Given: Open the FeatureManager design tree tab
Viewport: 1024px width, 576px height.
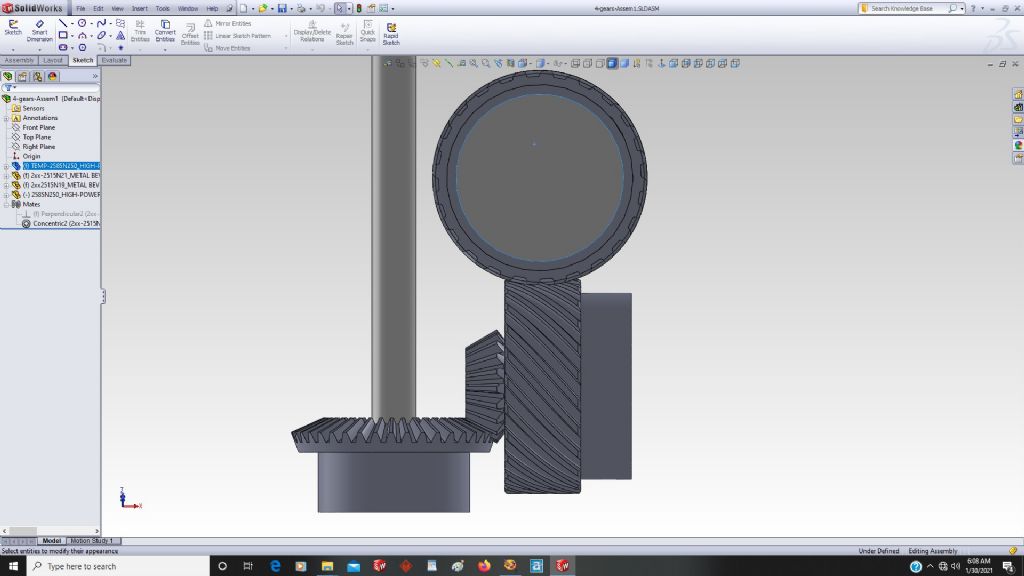Looking at the screenshot, I should click(x=8, y=76).
